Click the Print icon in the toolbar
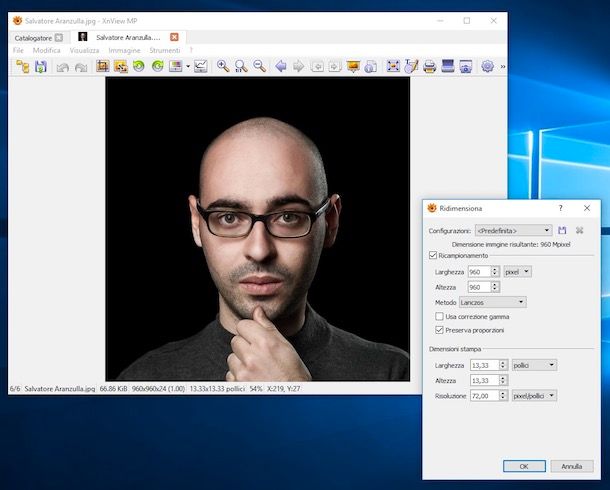The width and height of the screenshot is (610, 490). click(x=429, y=66)
